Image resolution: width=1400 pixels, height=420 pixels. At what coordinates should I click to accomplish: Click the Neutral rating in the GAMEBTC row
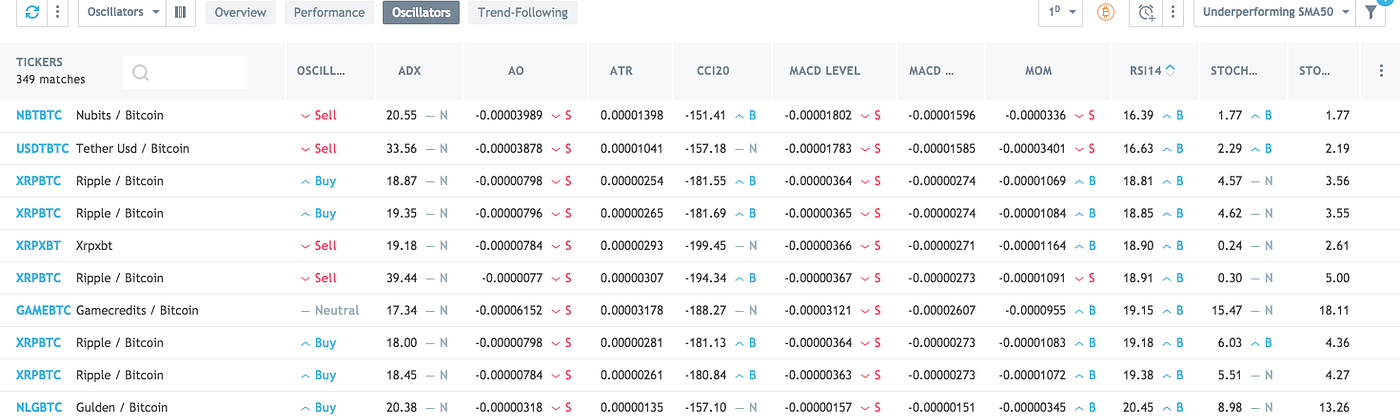(330, 311)
